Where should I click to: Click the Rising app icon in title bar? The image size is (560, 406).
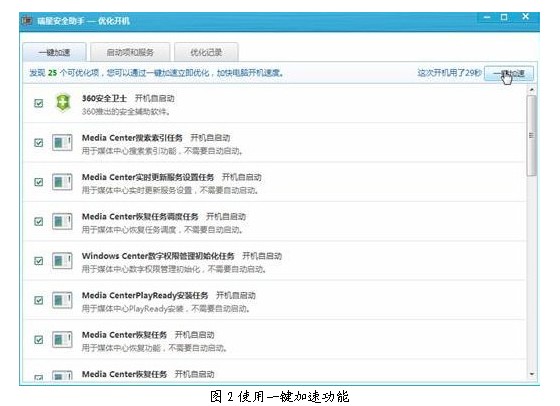(x=27, y=21)
